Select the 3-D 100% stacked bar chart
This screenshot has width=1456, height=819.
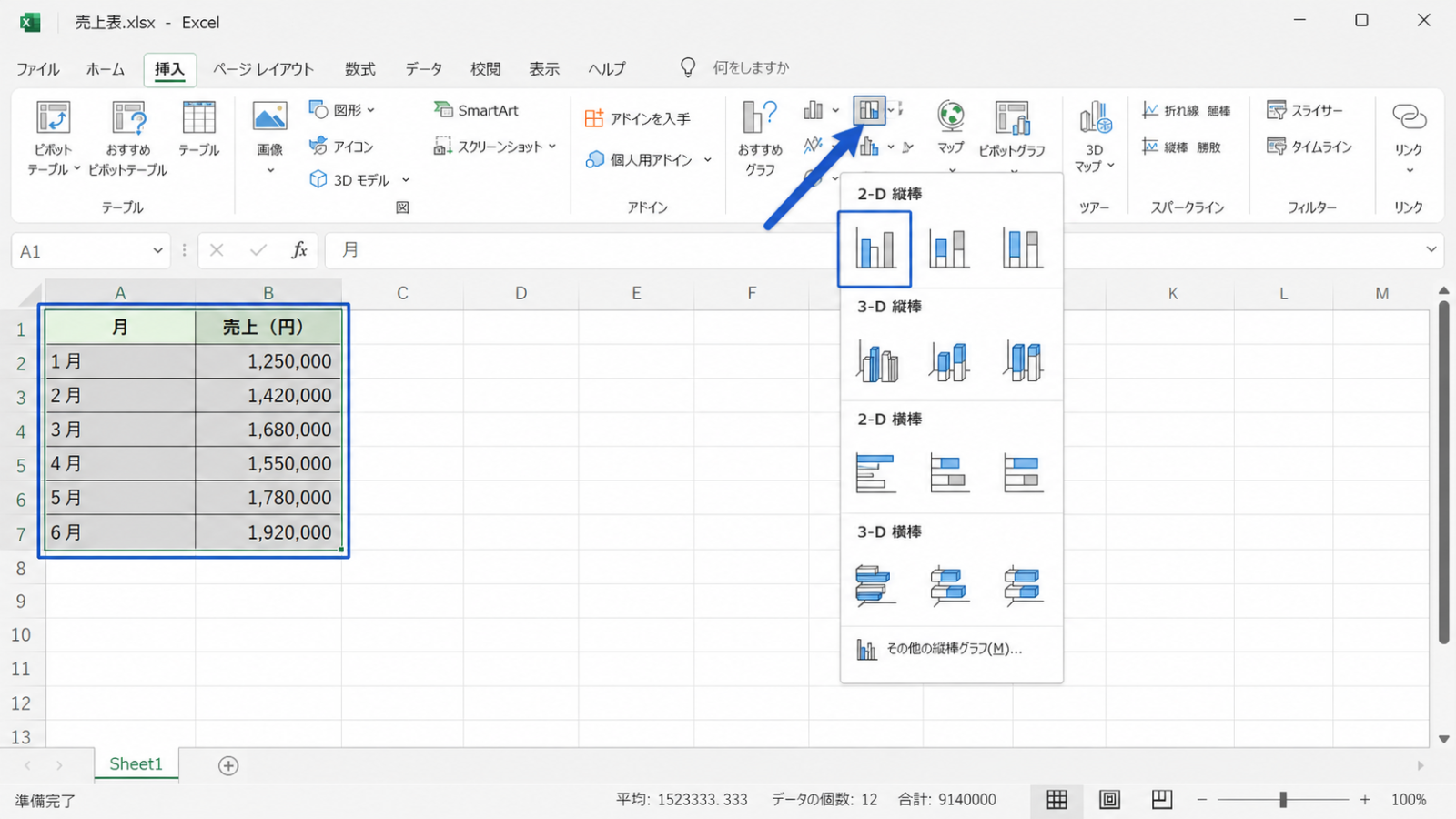(1023, 585)
